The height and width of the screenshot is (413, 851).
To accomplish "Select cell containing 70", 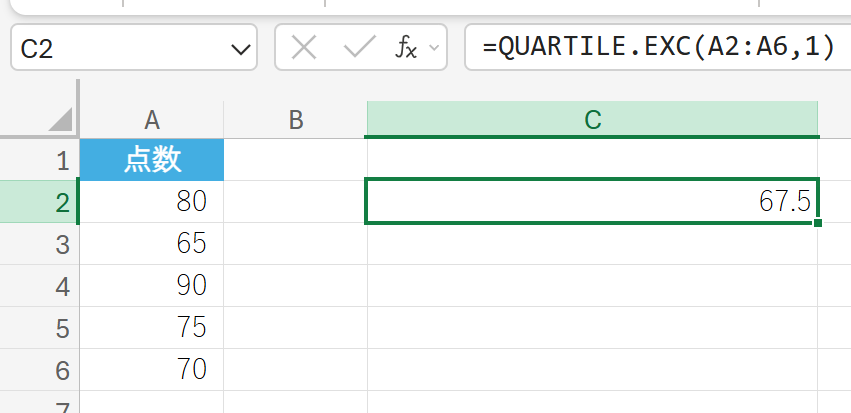I will point(152,370).
